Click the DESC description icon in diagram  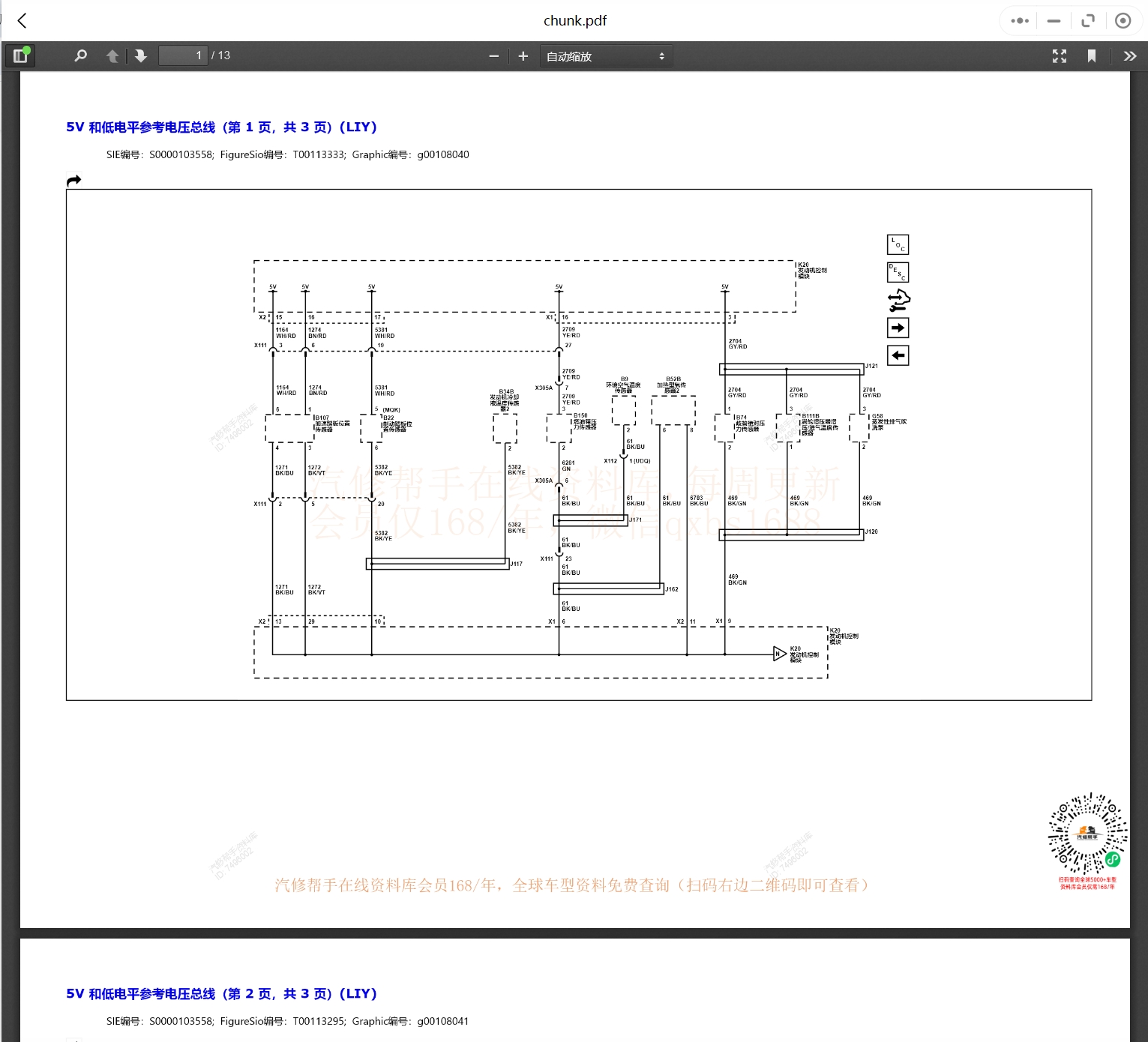click(898, 272)
